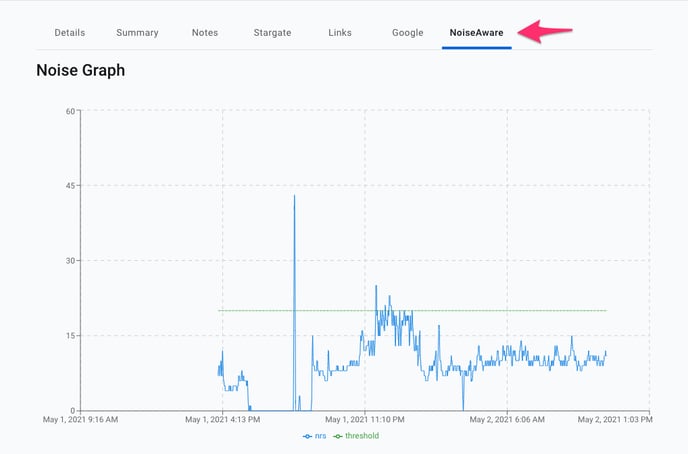Switch to the Summary tab
Image resolution: width=688 pixels, height=454 pixels.
point(137,32)
